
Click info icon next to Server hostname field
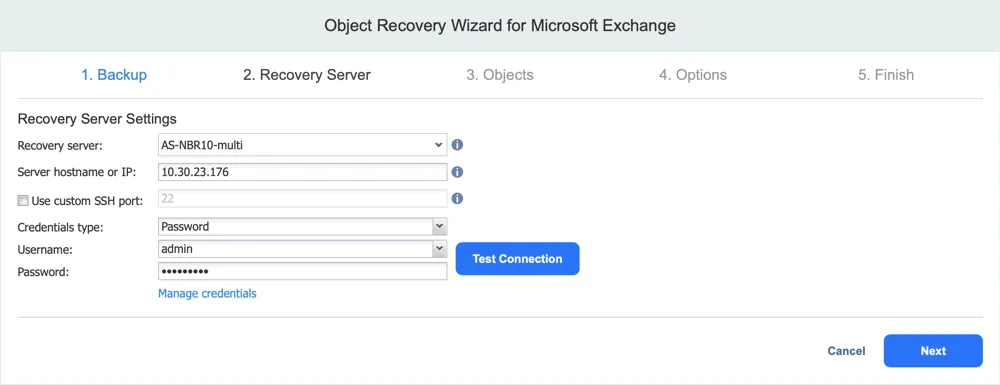tap(457, 172)
